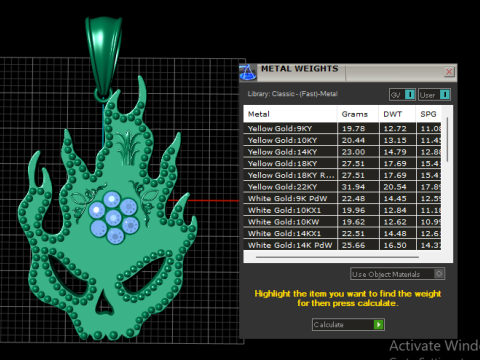The height and width of the screenshot is (360, 480).
Task: Select the pendant bail in viewport
Action: tap(104, 57)
